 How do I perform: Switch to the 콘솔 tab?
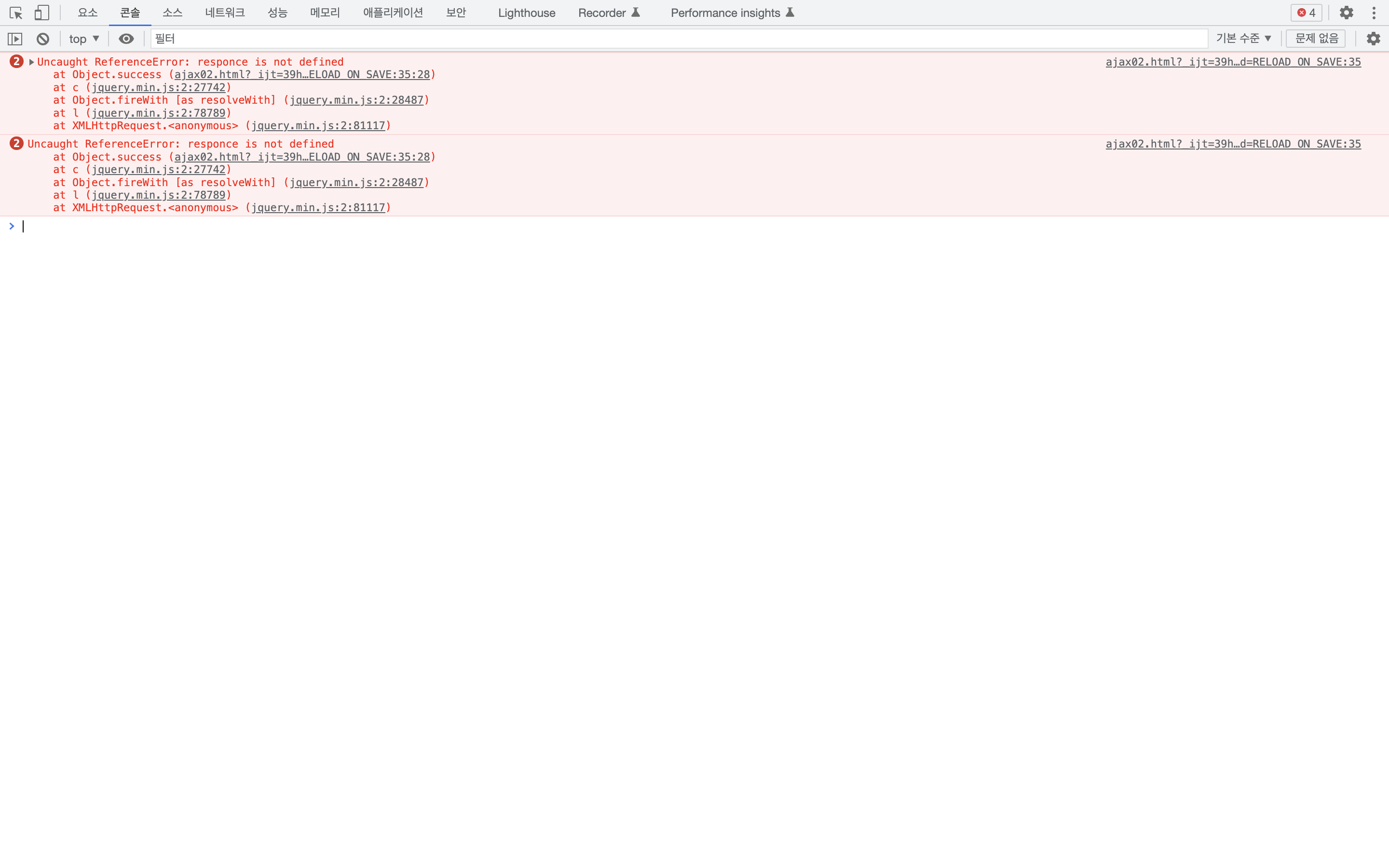click(x=130, y=13)
